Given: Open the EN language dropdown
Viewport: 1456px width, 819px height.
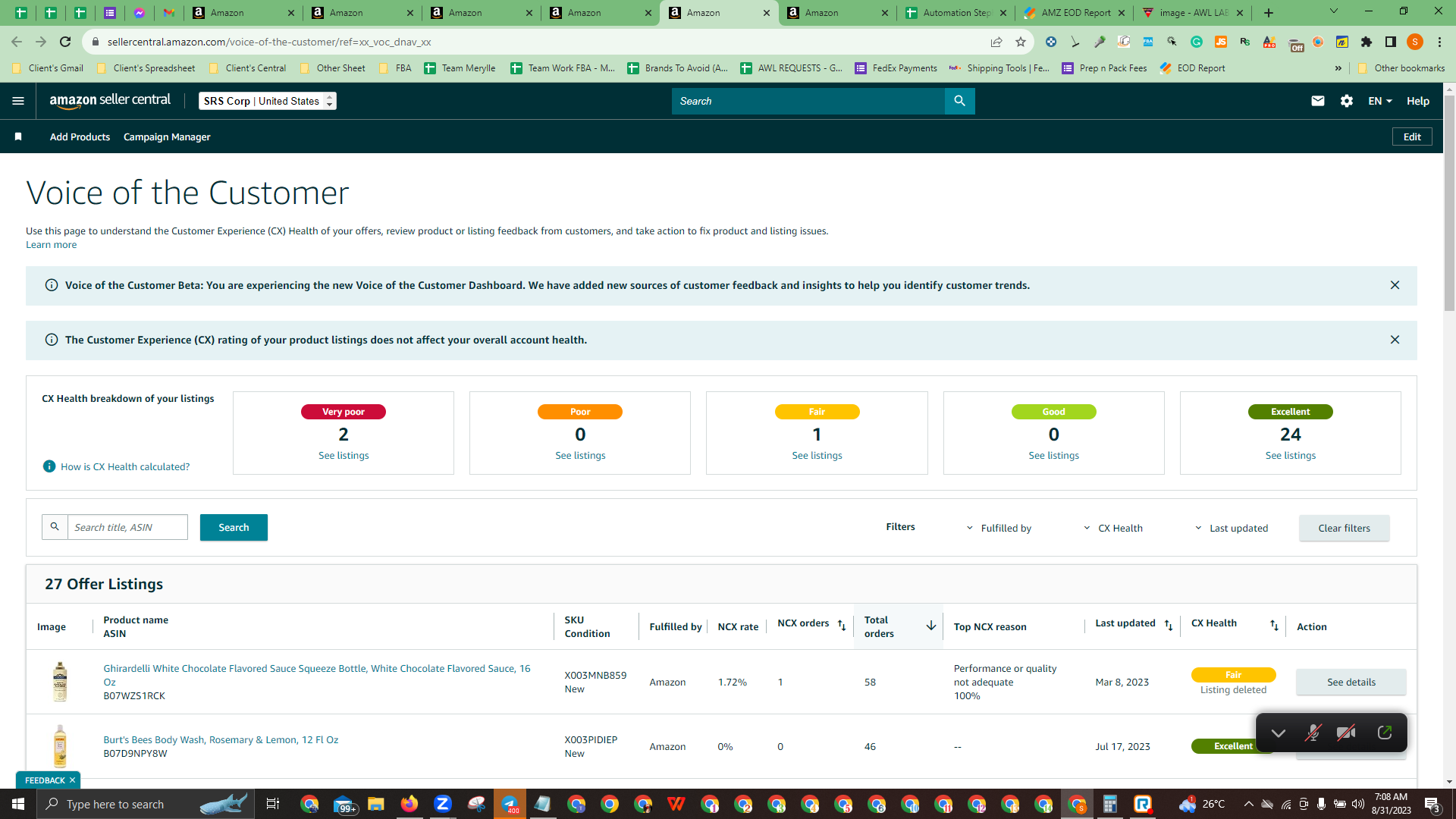Looking at the screenshot, I should pyautogui.click(x=1380, y=101).
